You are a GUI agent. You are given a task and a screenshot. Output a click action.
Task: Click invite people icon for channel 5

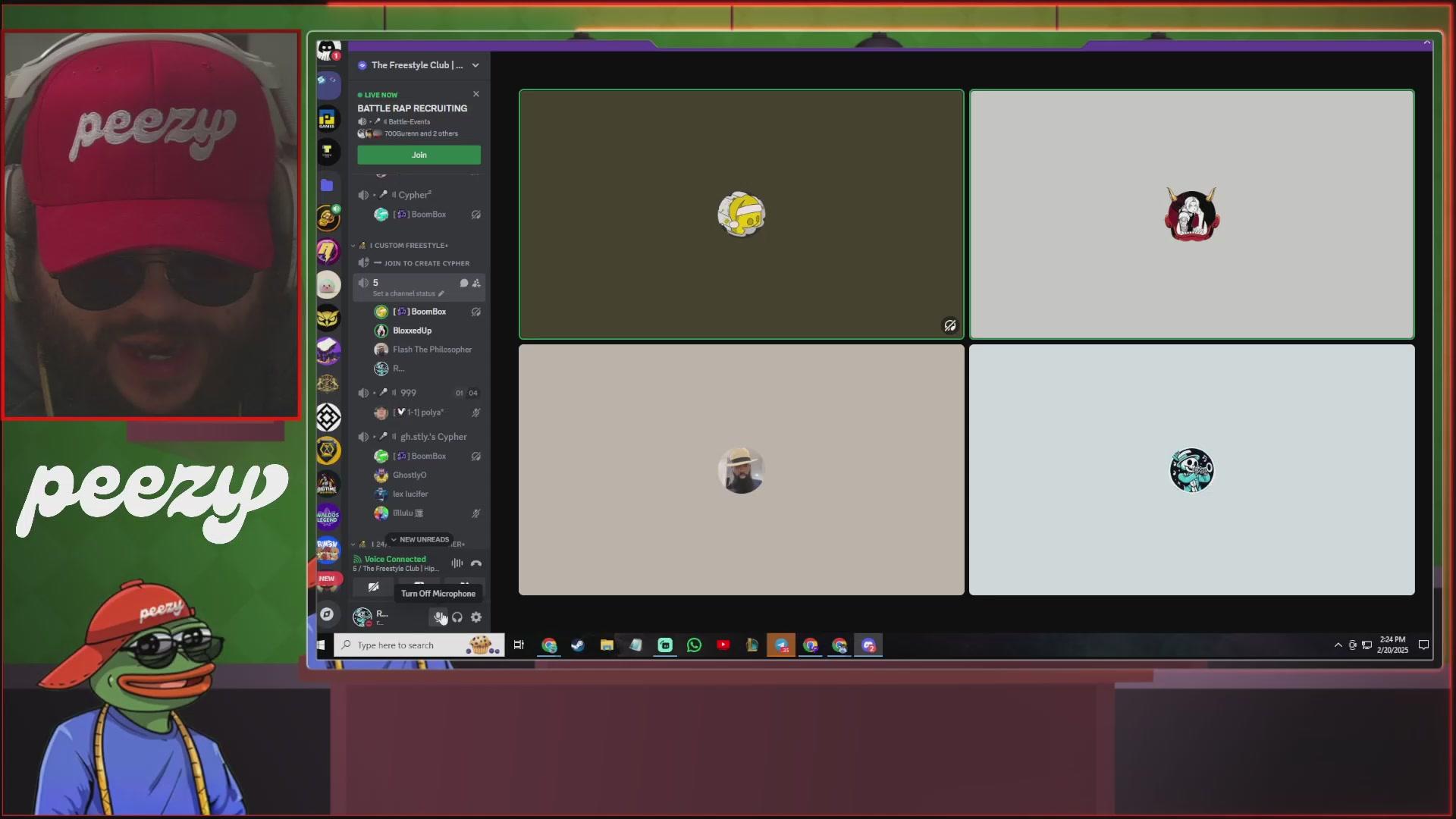476,283
